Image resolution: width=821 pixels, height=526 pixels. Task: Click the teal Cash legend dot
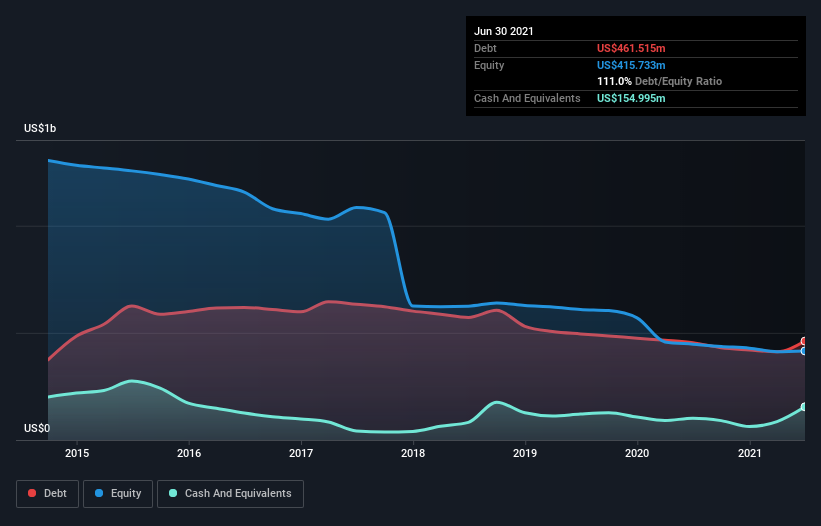click(173, 493)
